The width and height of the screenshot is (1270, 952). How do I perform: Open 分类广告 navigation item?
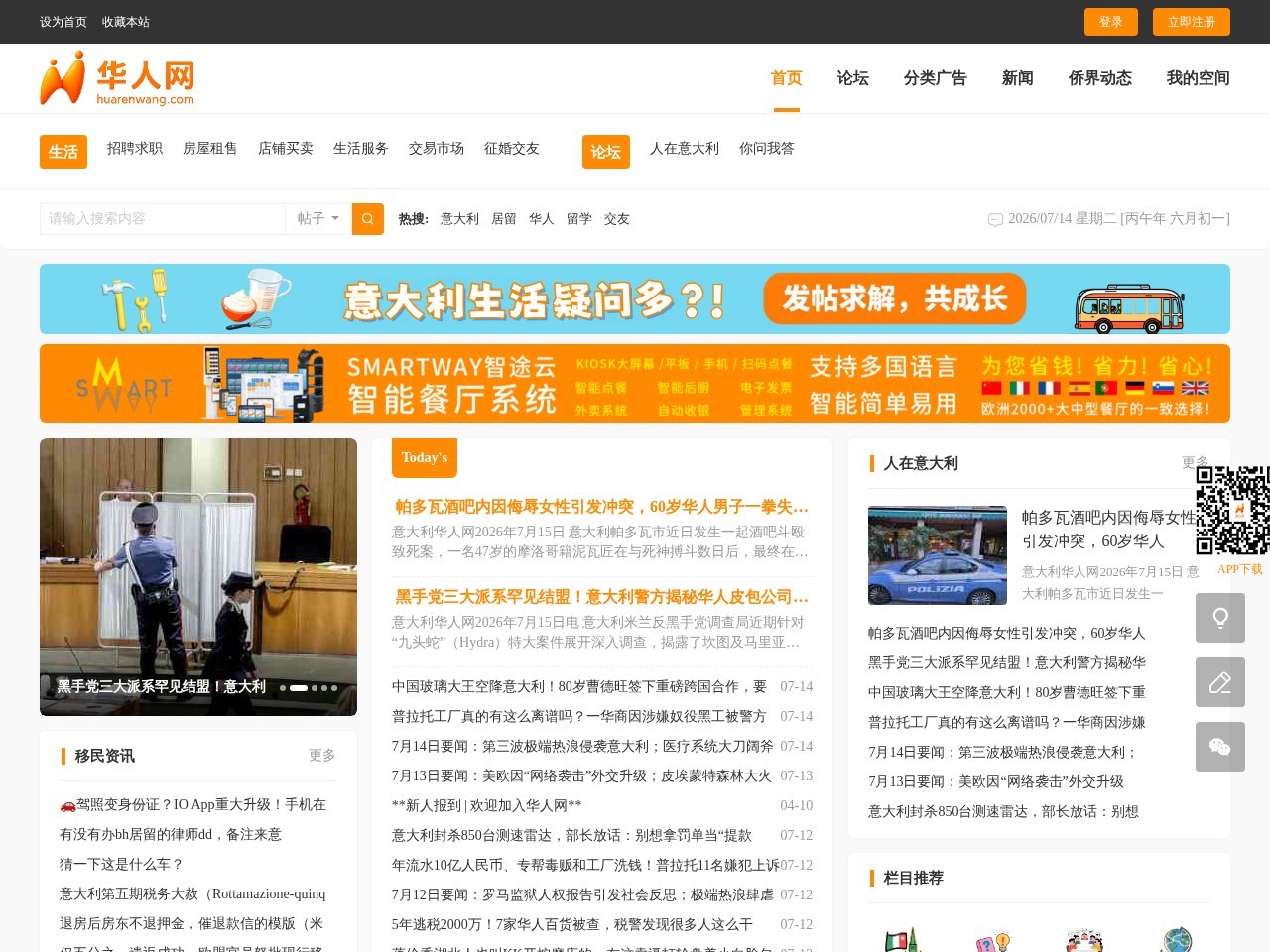tap(935, 78)
